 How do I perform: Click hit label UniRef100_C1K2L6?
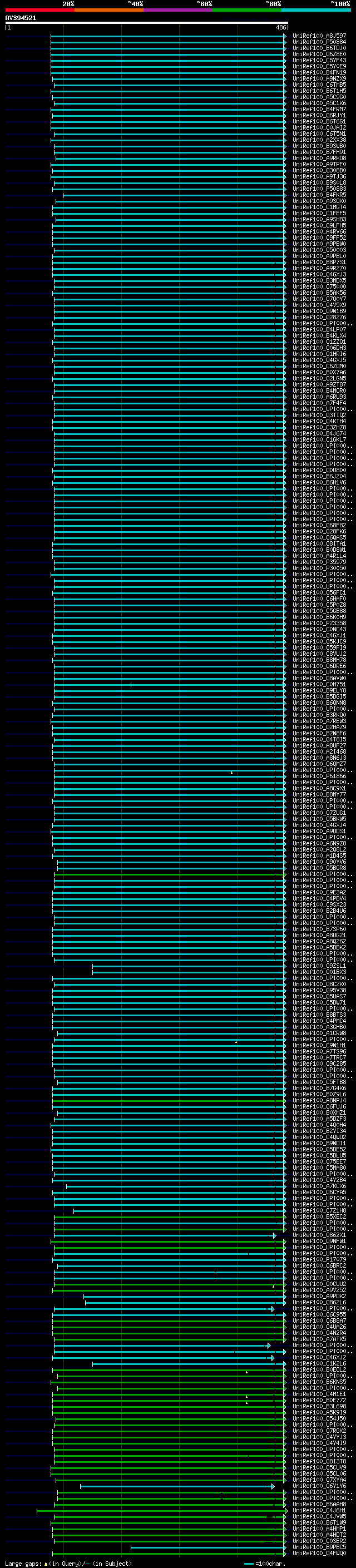pos(319,1363)
